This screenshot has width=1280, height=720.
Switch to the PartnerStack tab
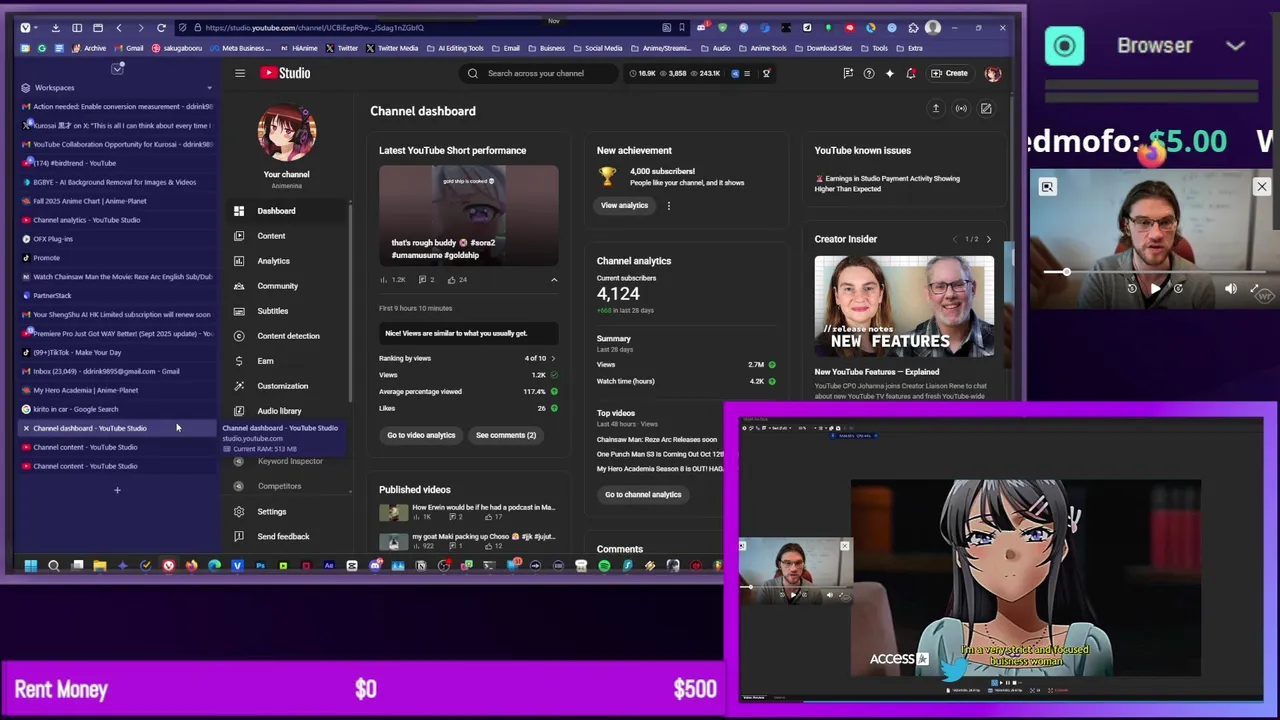[x=117, y=296]
